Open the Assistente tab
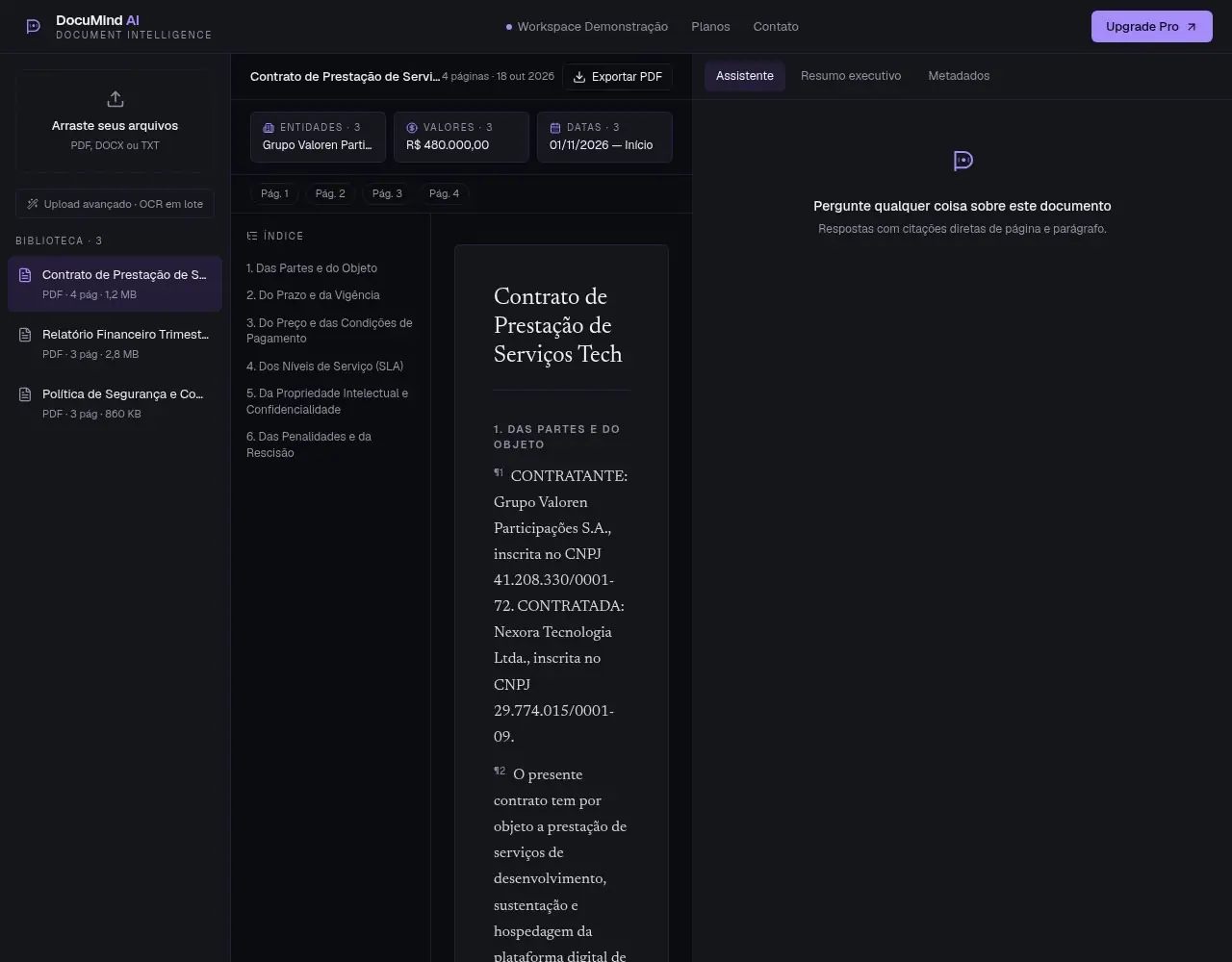The height and width of the screenshot is (962, 1232). (x=745, y=76)
